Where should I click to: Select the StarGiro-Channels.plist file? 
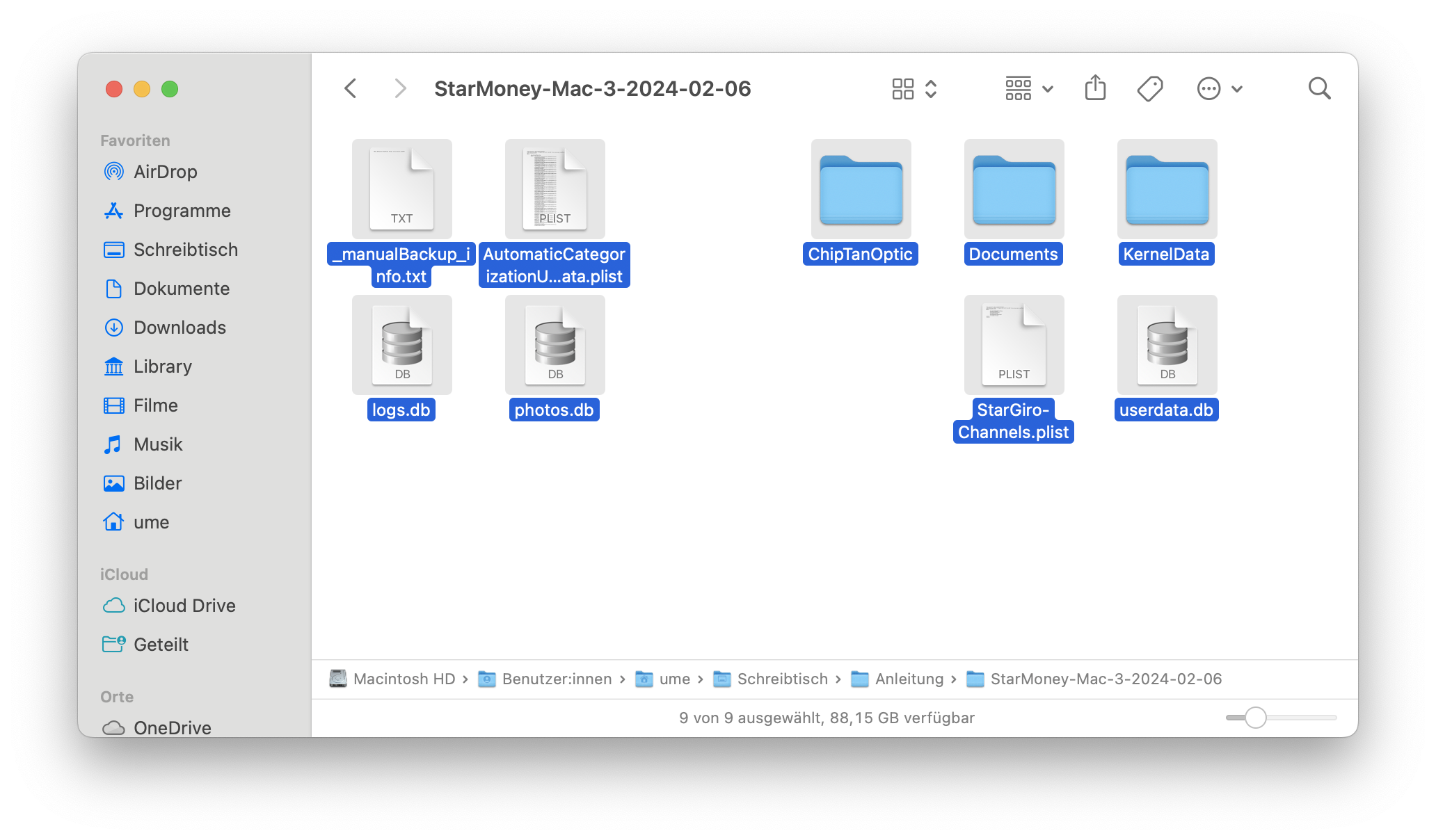coord(1014,346)
